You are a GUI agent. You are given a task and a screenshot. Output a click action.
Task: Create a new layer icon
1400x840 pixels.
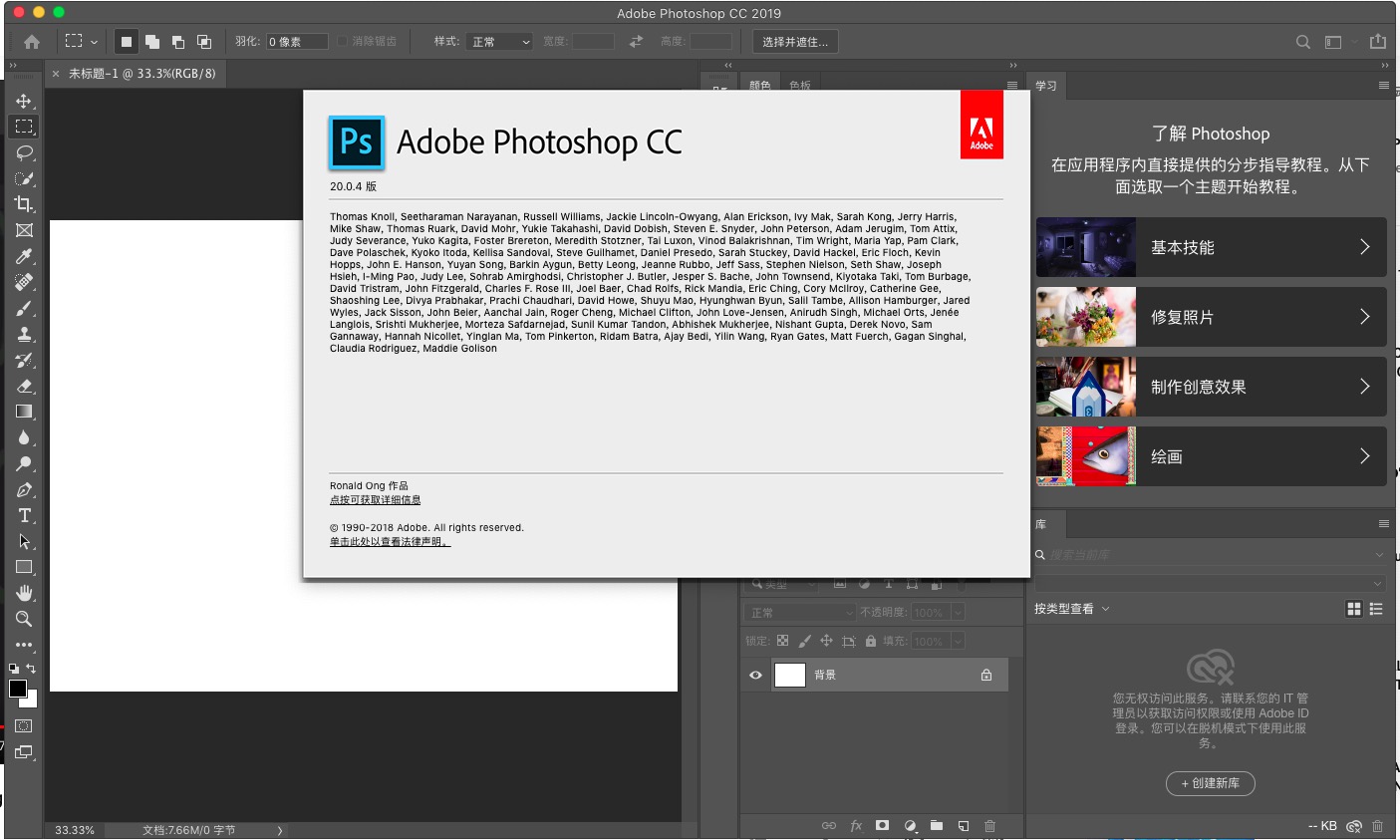coord(964,825)
